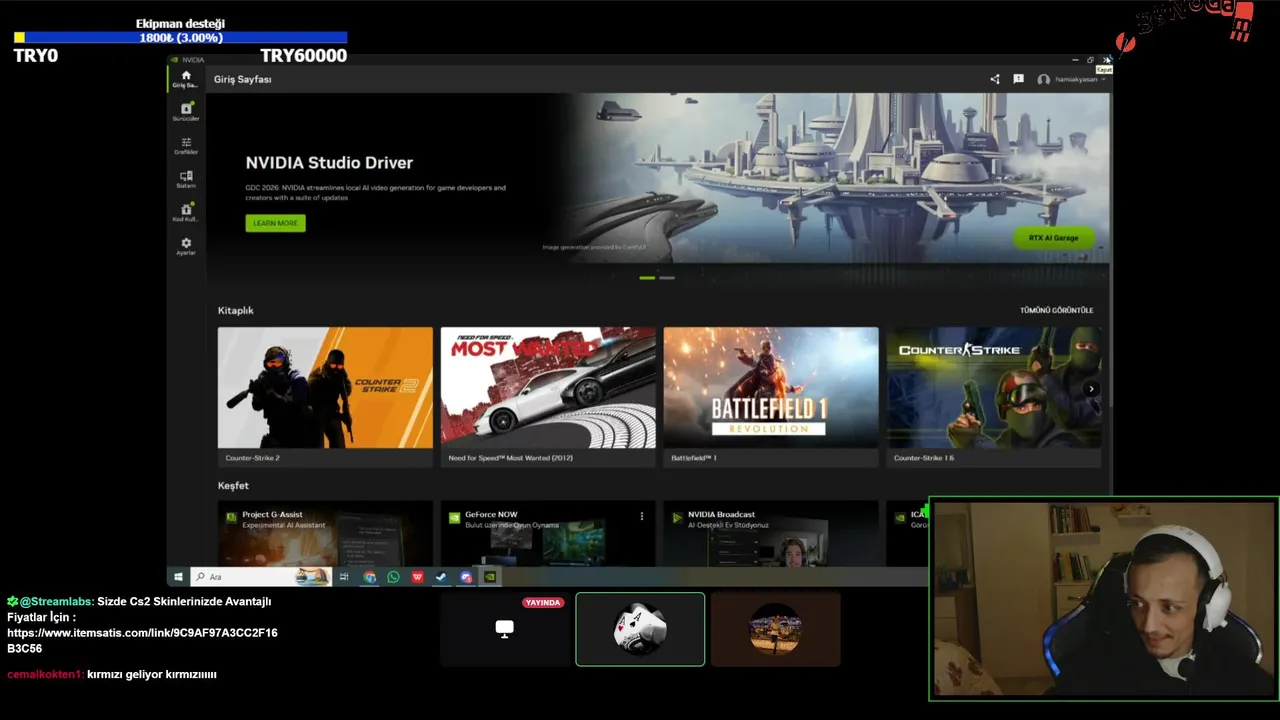
Task: Open the Counter-Strike 2 game thumbnail
Action: point(325,388)
